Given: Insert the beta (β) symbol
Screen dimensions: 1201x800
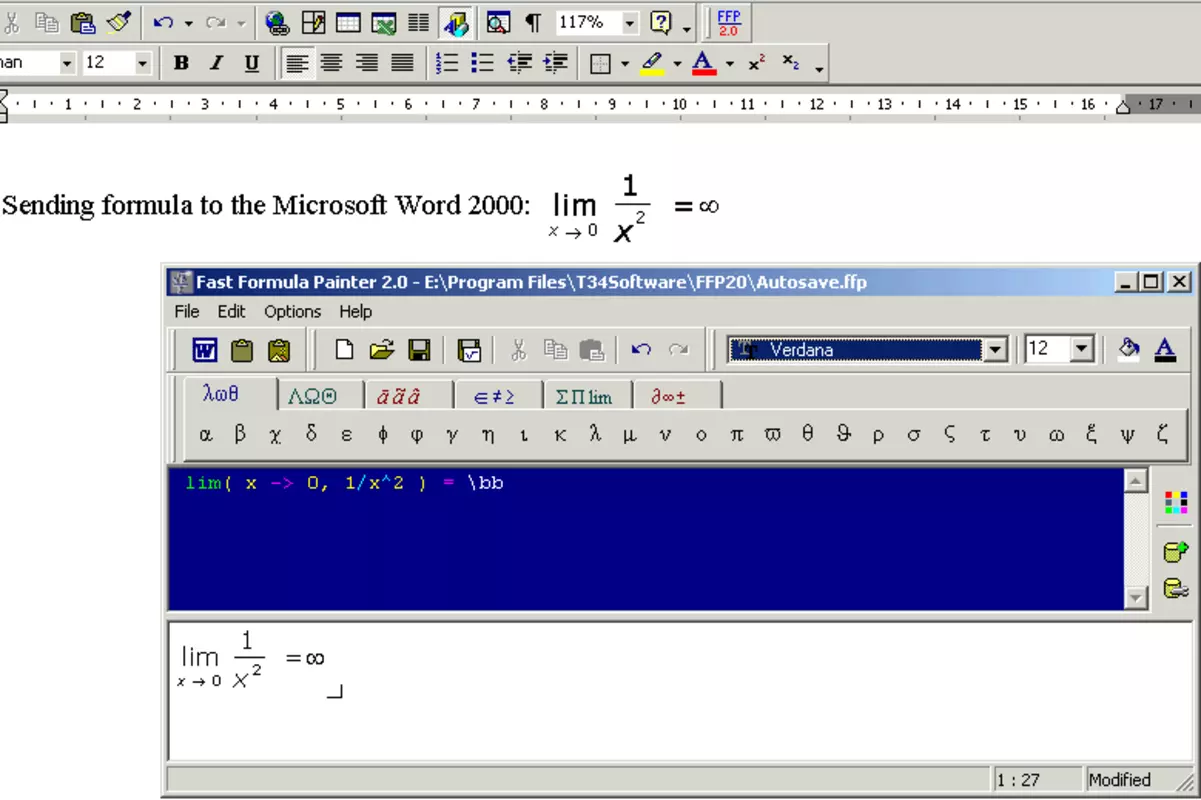Looking at the screenshot, I should [240, 435].
